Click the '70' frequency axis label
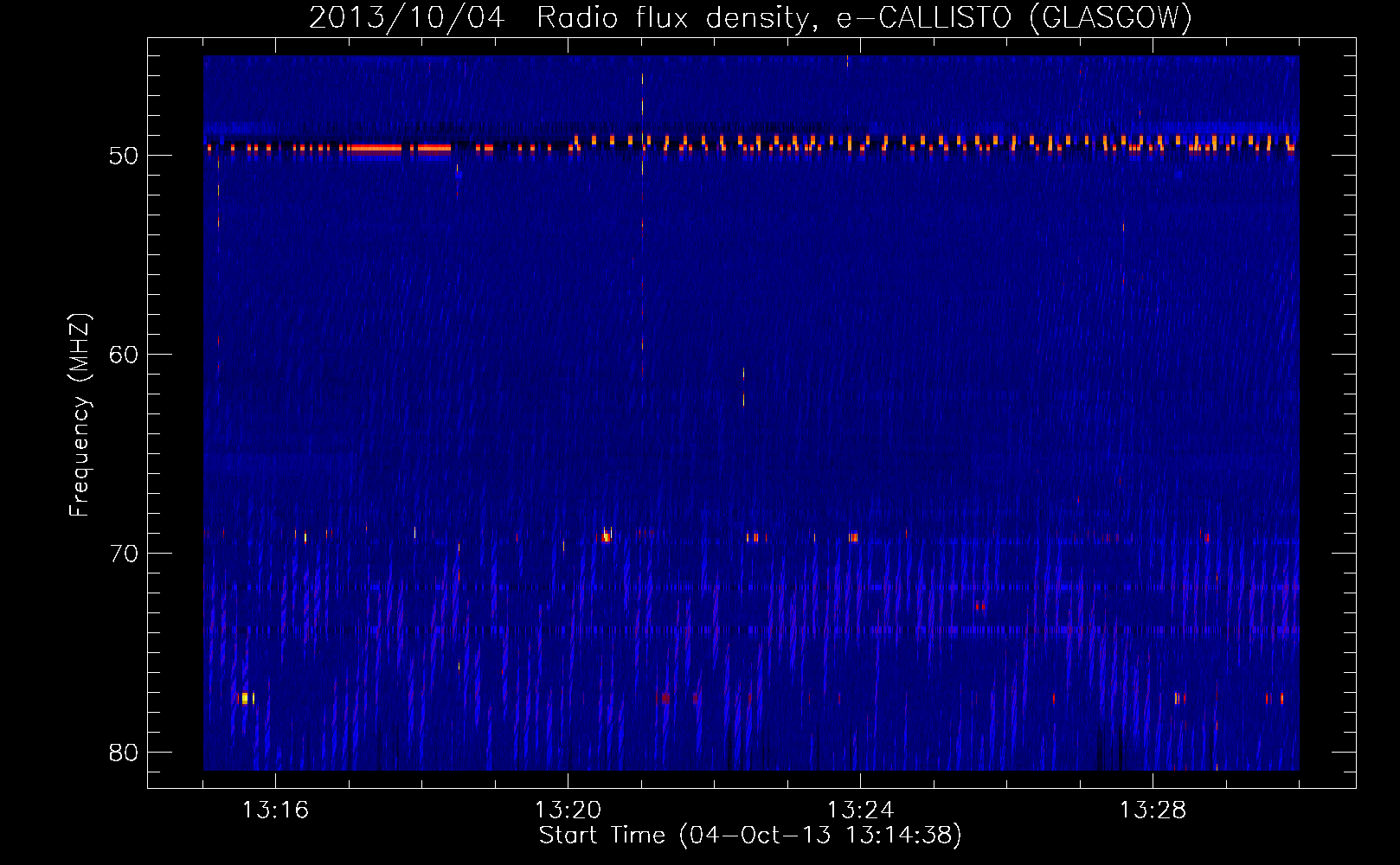Viewport: 1400px width, 865px height. 124,554
